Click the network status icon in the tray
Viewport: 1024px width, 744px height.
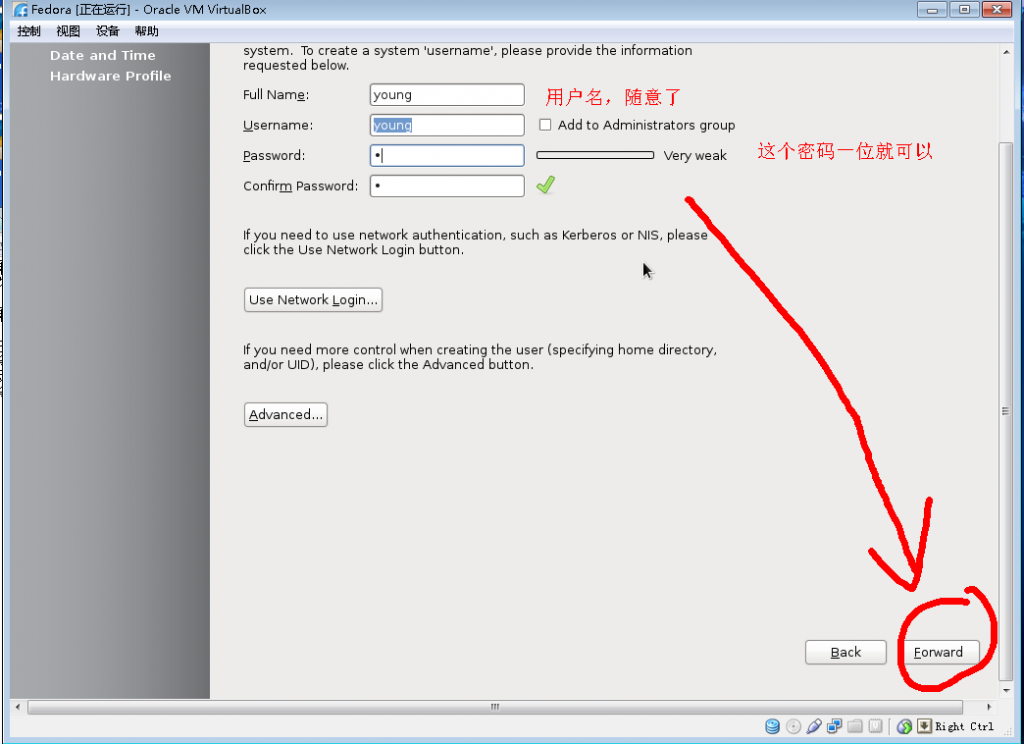click(834, 726)
